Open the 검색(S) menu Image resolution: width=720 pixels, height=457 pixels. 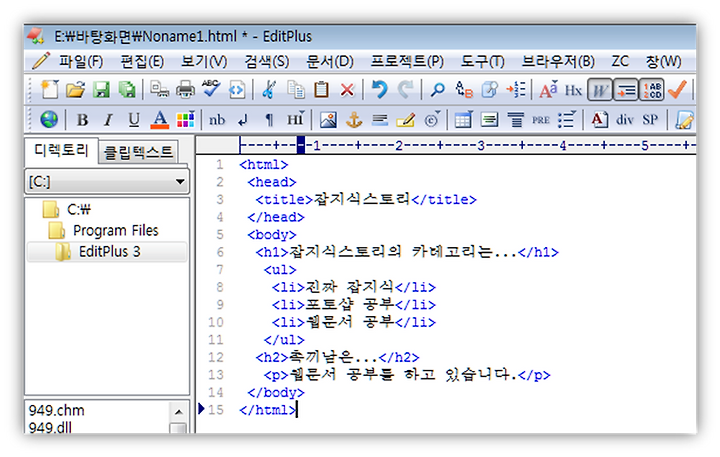(267, 61)
